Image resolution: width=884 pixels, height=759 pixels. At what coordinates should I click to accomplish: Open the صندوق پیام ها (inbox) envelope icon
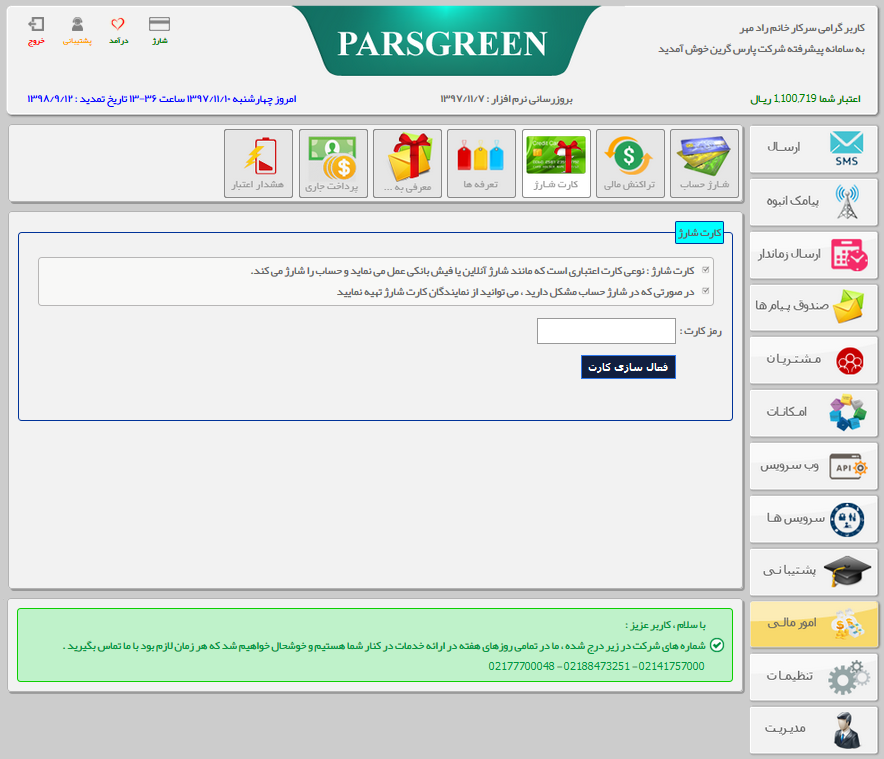click(813, 307)
